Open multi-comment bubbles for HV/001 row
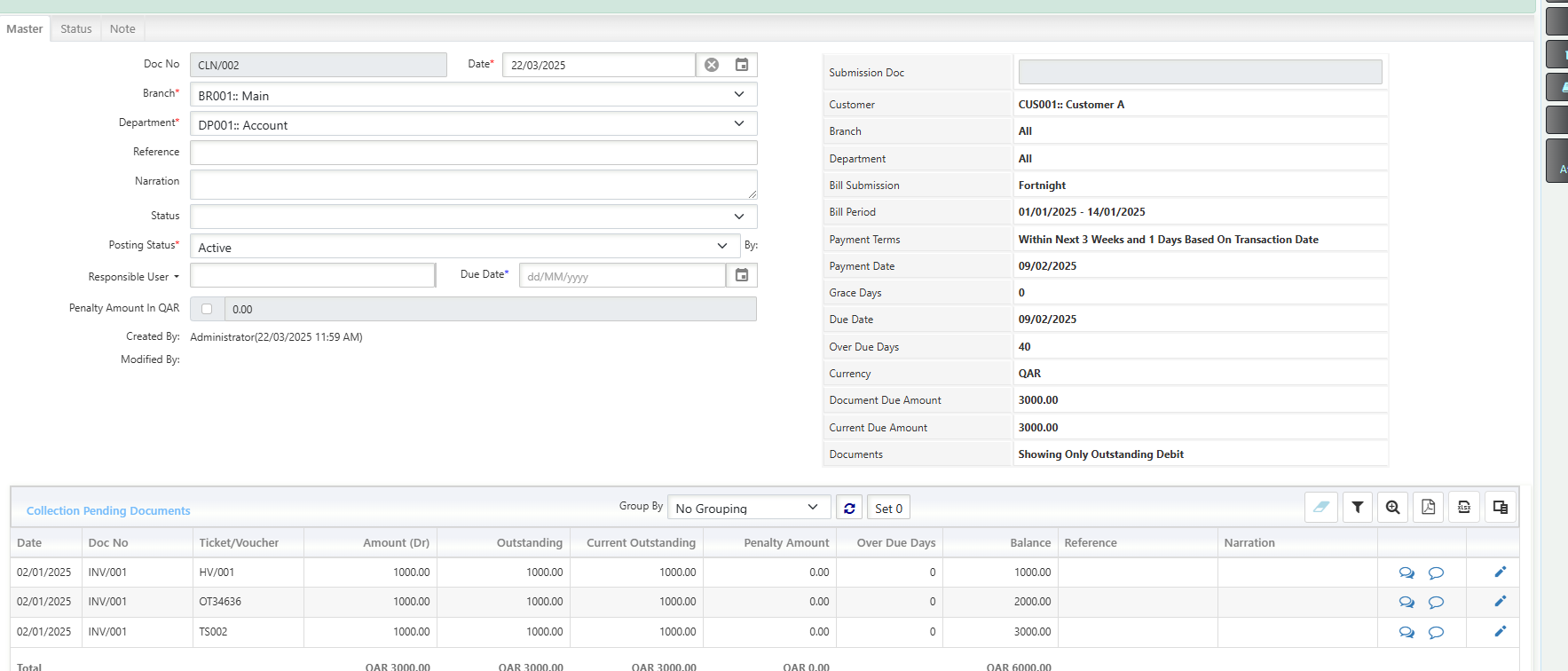 click(1406, 572)
